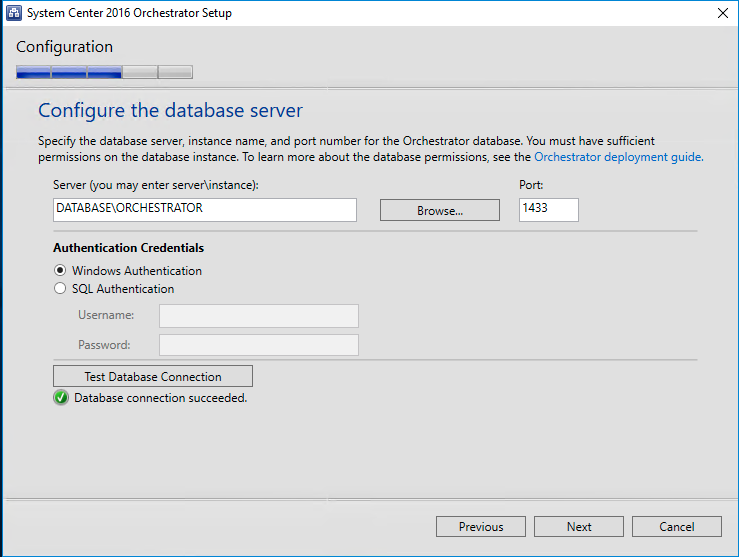
Task: Go back with the Previous button
Action: pyautogui.click(x=480, y=527)
